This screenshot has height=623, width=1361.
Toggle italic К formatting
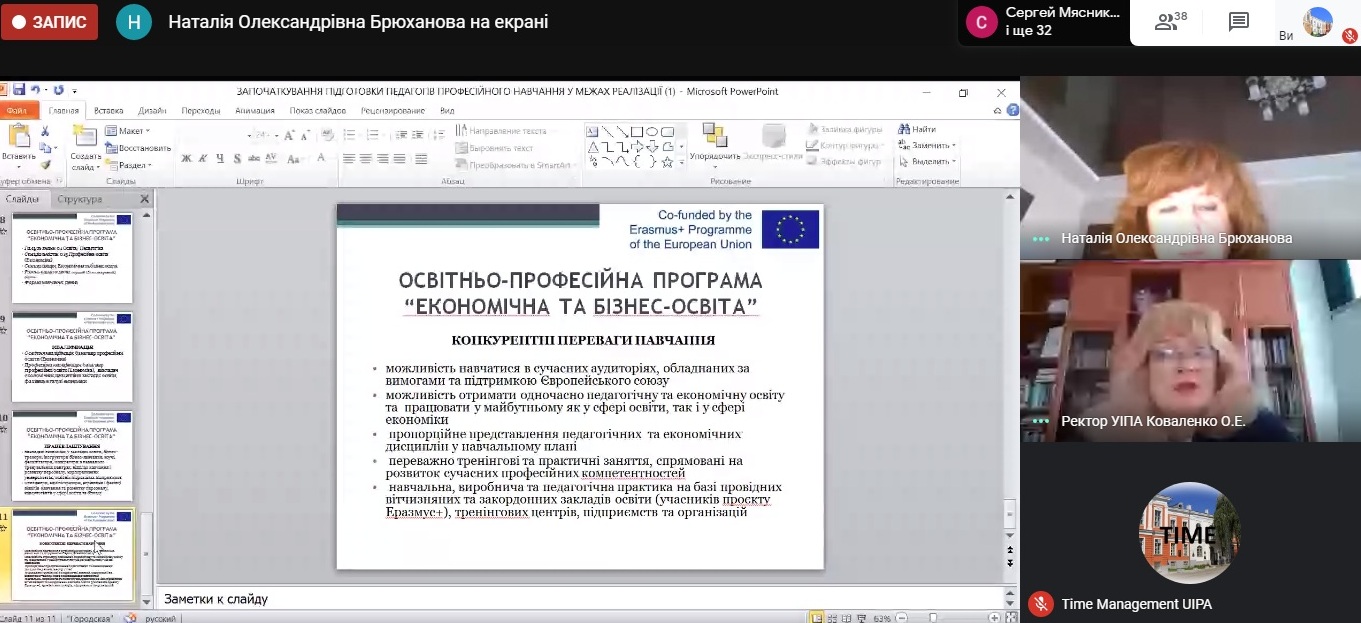(203, 158)
